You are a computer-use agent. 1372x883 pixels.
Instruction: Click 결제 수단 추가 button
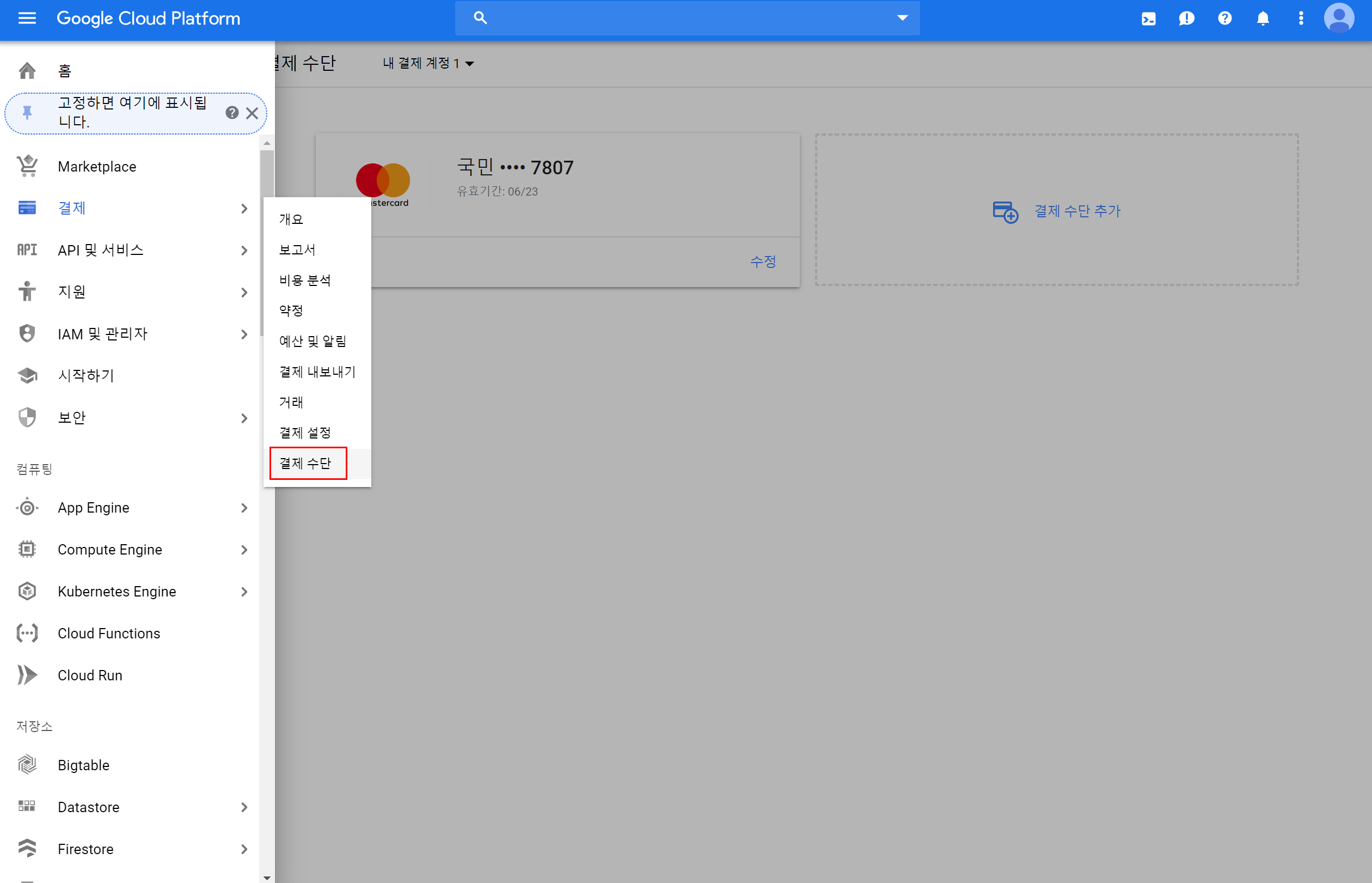[x=1056, y=211]
